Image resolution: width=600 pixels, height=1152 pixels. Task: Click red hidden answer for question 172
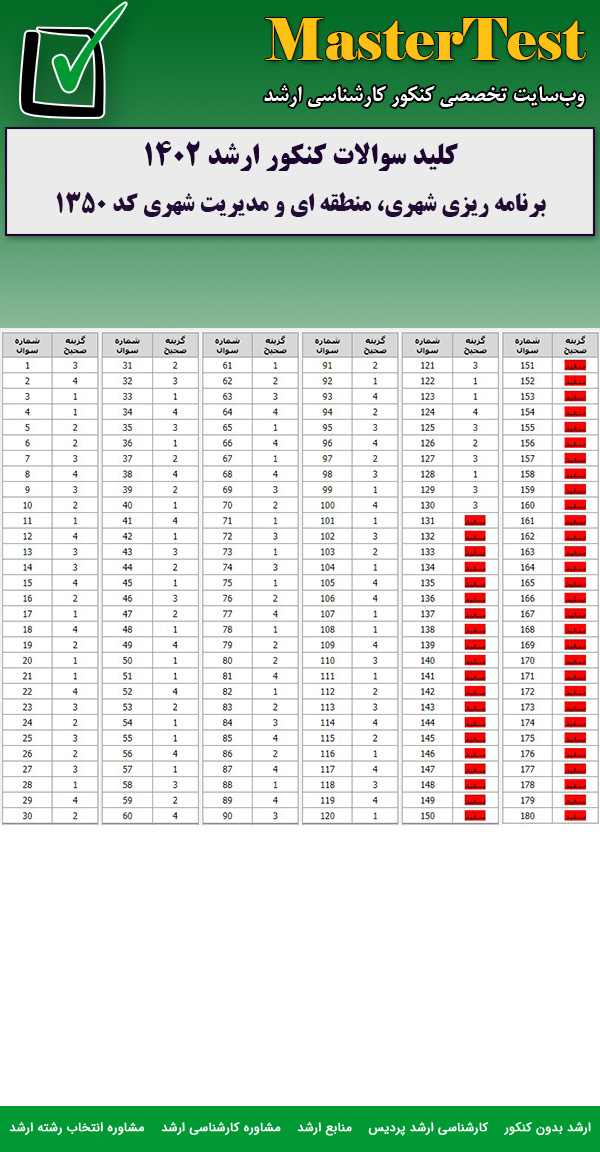click(575, 692)
